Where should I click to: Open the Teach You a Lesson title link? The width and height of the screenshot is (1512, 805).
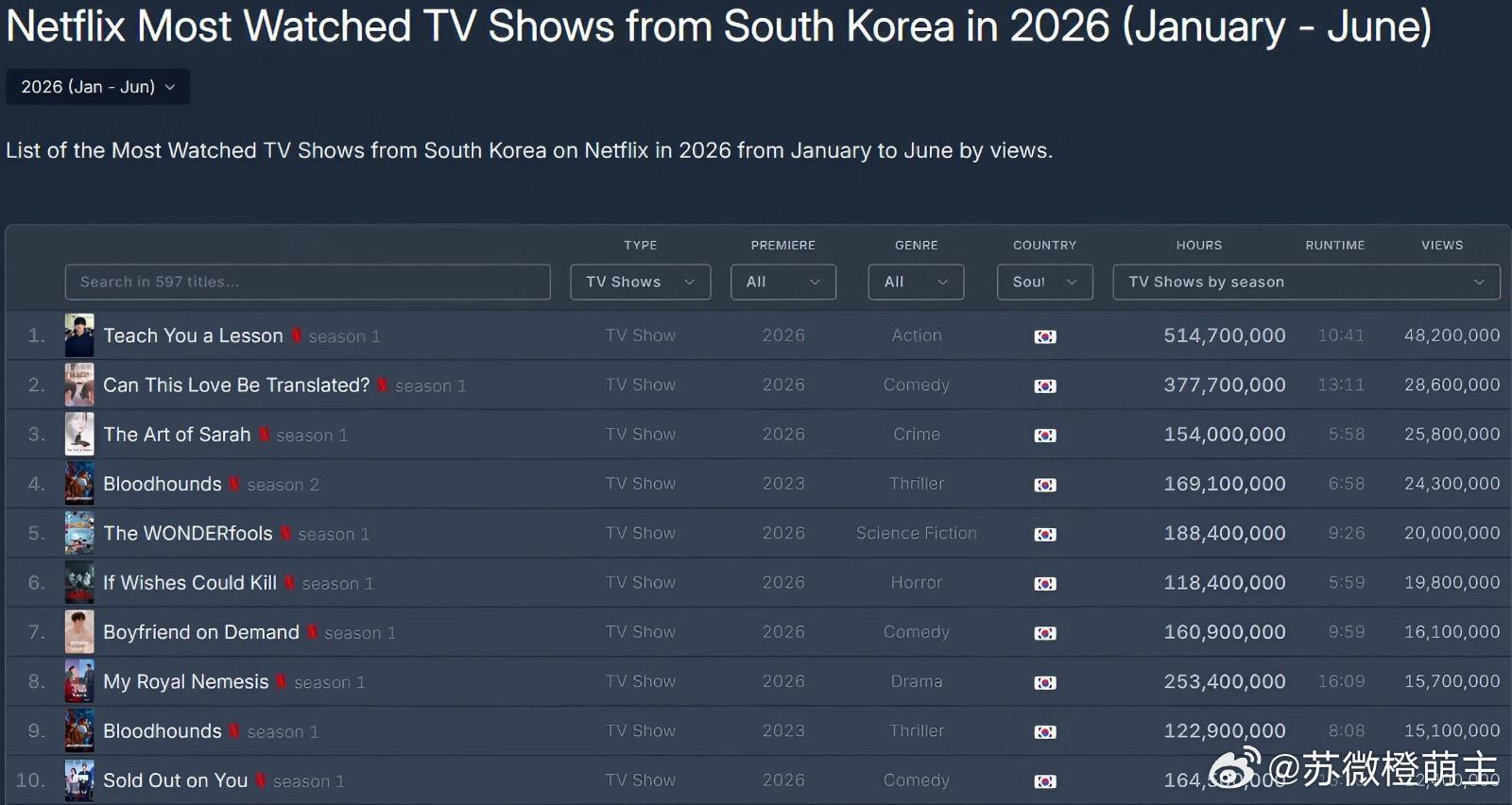tap(193, 335)
